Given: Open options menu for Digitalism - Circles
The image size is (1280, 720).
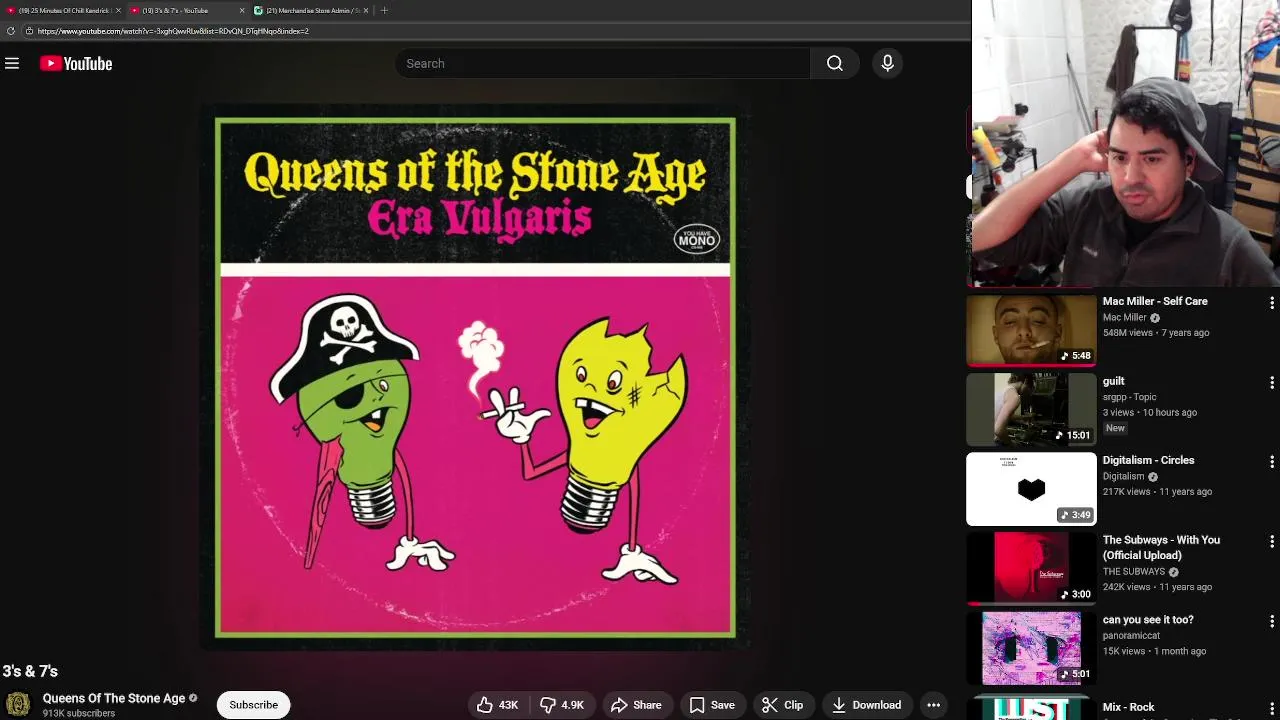Looking at the screenshot, I should pyautogui.click(x=1271, y=462).
